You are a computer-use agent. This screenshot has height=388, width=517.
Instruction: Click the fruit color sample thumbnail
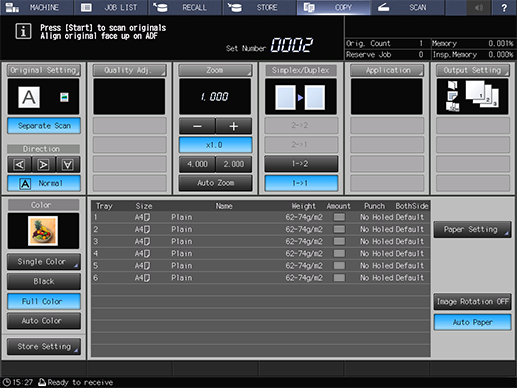(43, 231)
